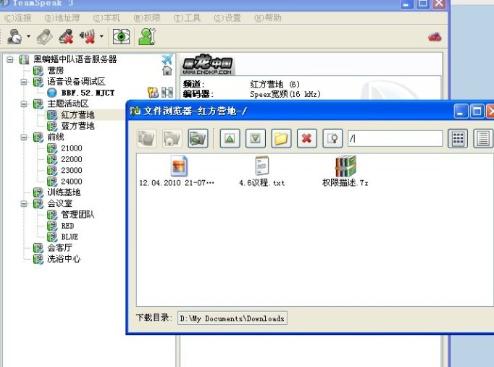Select channel 22000
This screenshot has height=367, width=494.
point(72,159)
